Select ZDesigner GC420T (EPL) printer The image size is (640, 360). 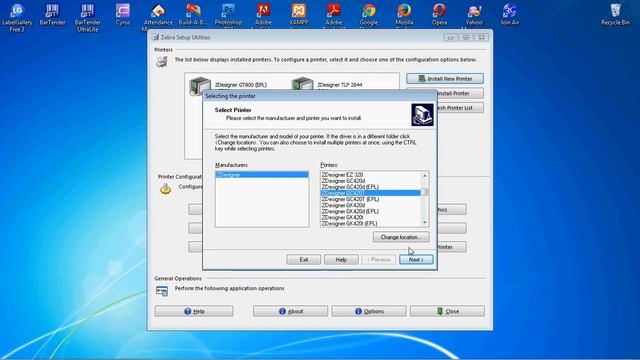371,199
